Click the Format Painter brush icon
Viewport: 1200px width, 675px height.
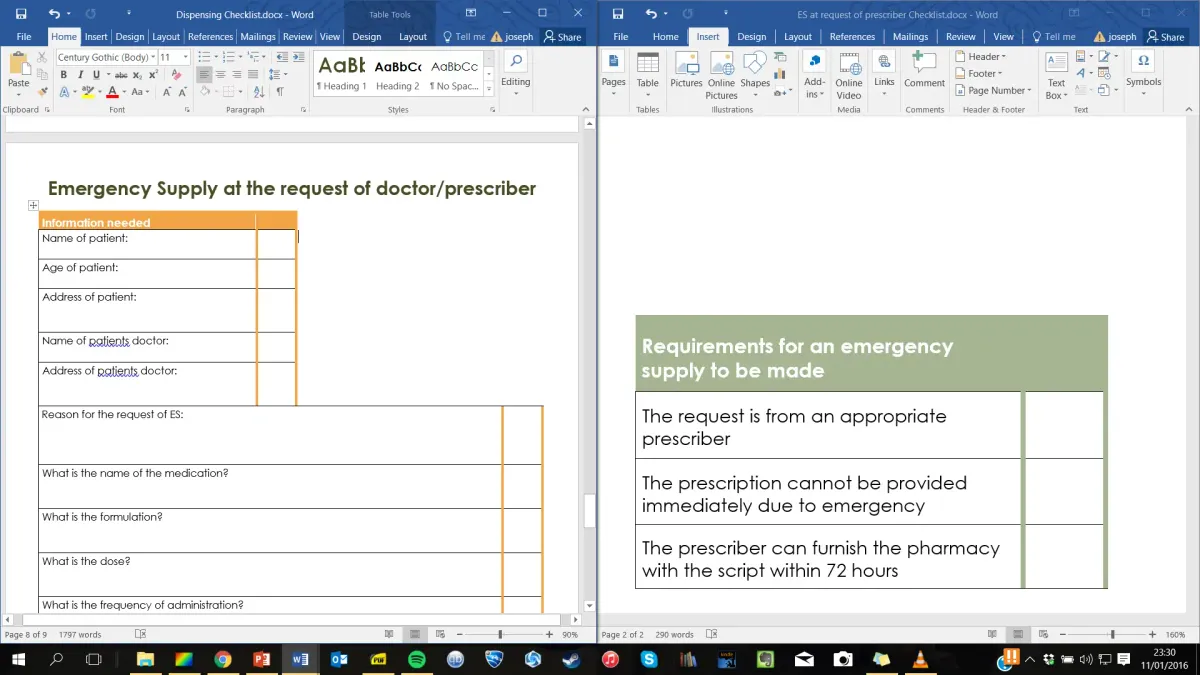point(42,91)
